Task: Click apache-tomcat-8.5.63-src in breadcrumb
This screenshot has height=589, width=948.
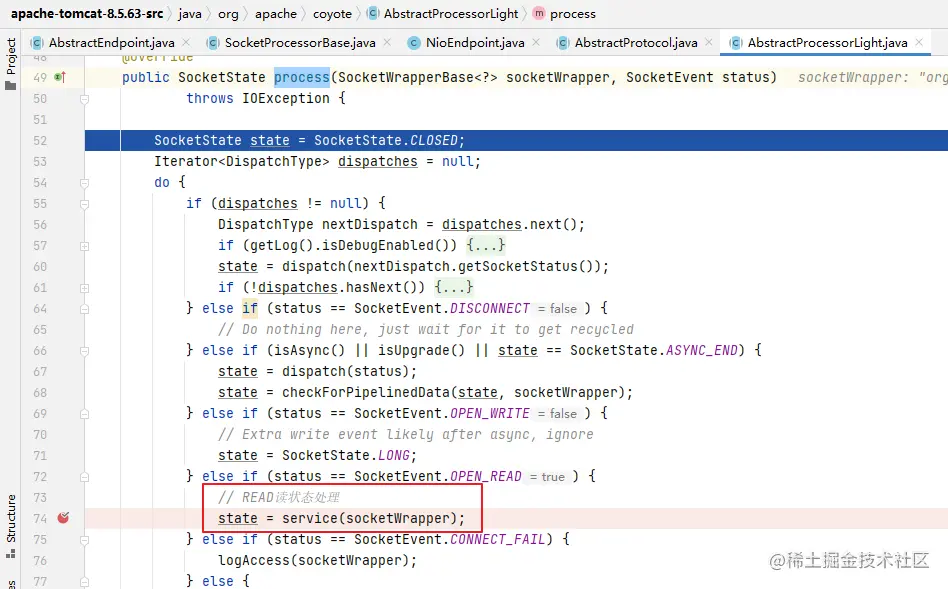Action: [x=87, y=13]
